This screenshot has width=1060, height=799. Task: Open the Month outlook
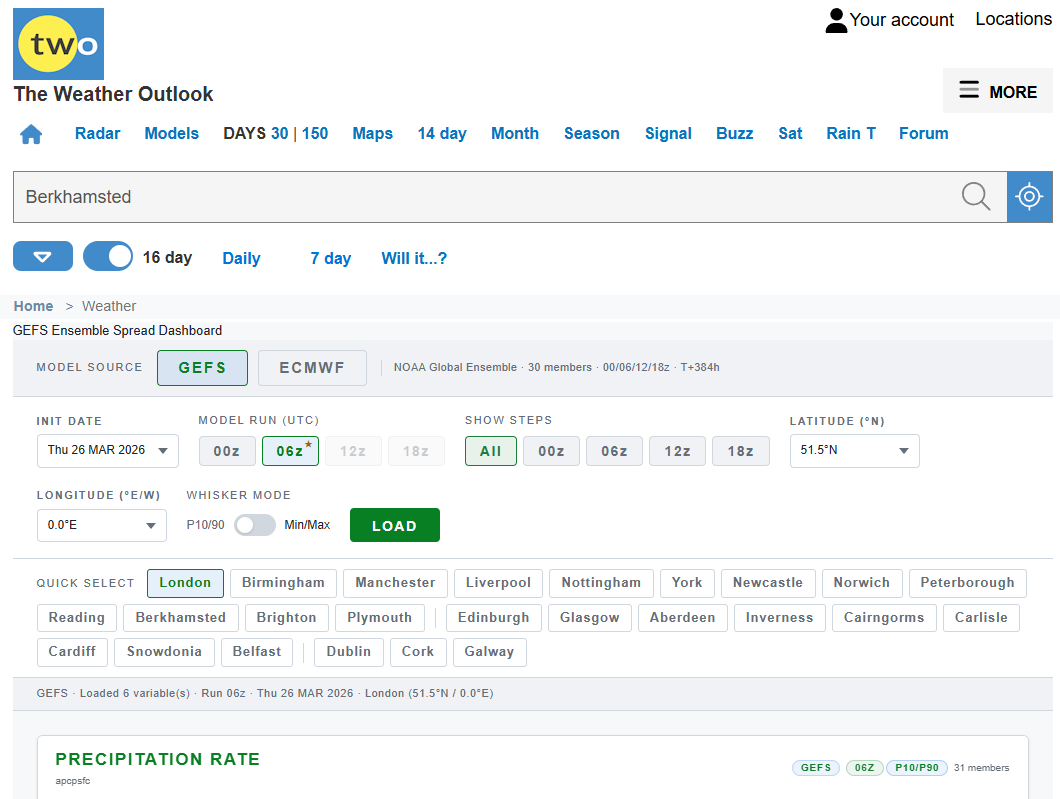(x=515, y=133)
